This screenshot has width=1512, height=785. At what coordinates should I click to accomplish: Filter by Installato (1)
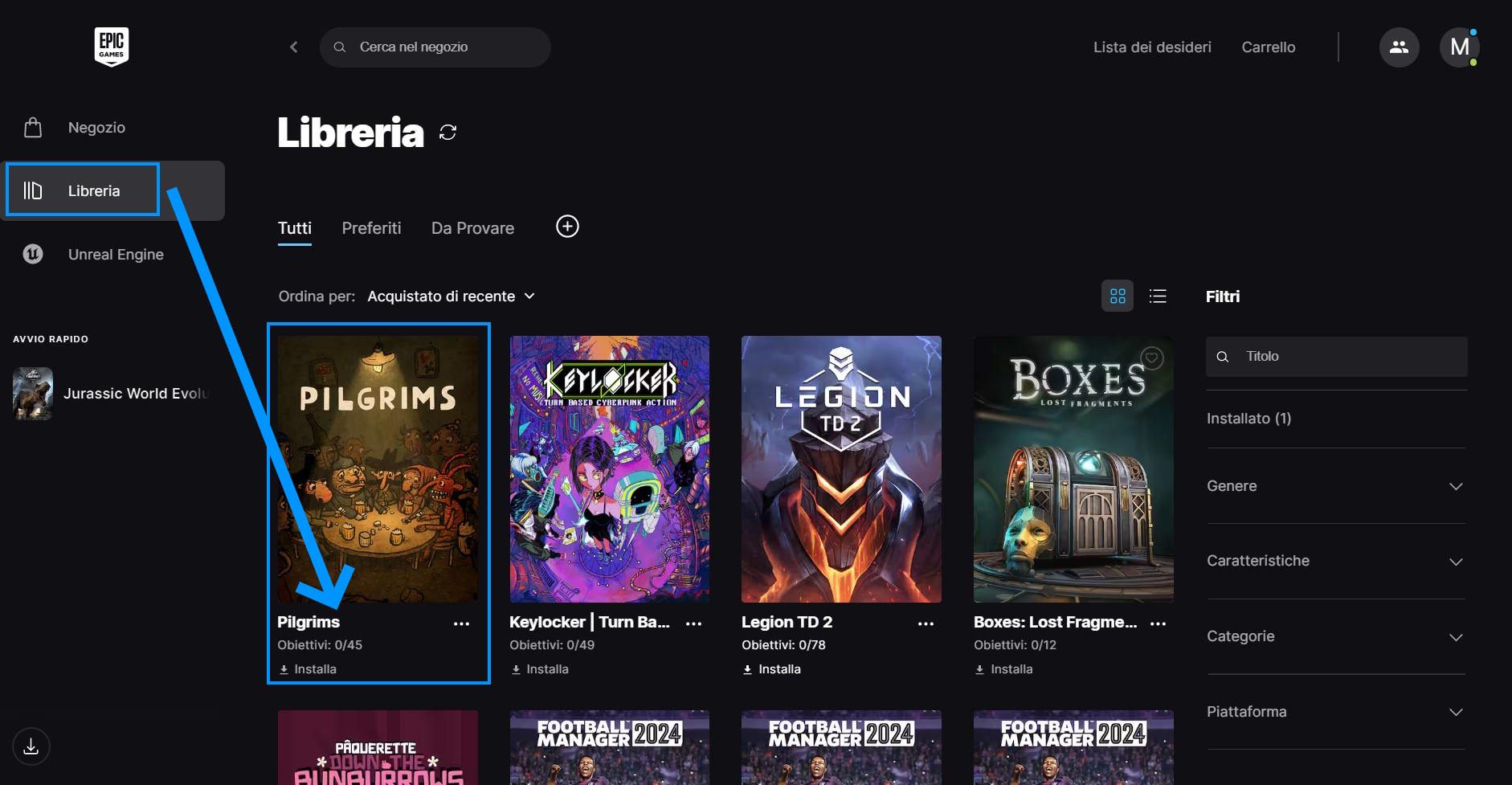1249,419
